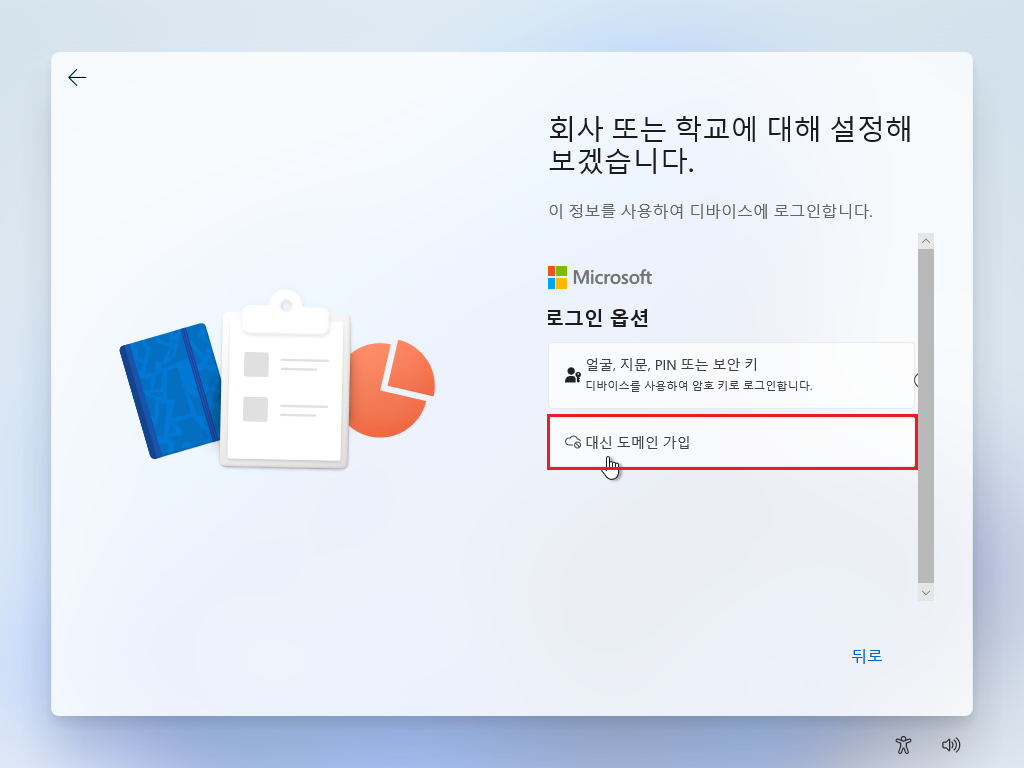Image resolution: width=1024 pixels, height=768 pixels.
Task: Click the 로그인 옵션 heading
Action: pyautogui.click(x=598, y=319)
